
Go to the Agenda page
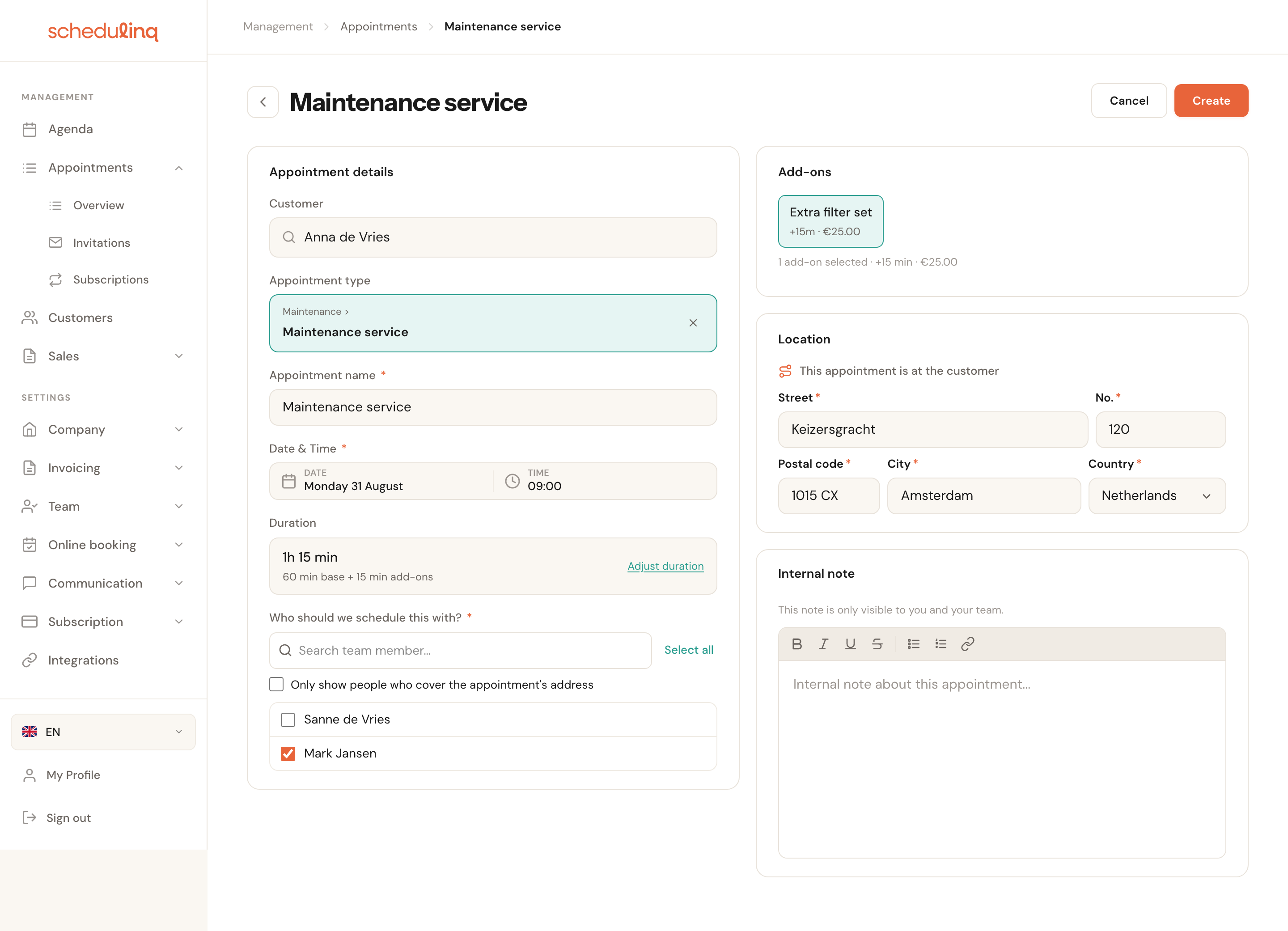(x=70, y=129)
